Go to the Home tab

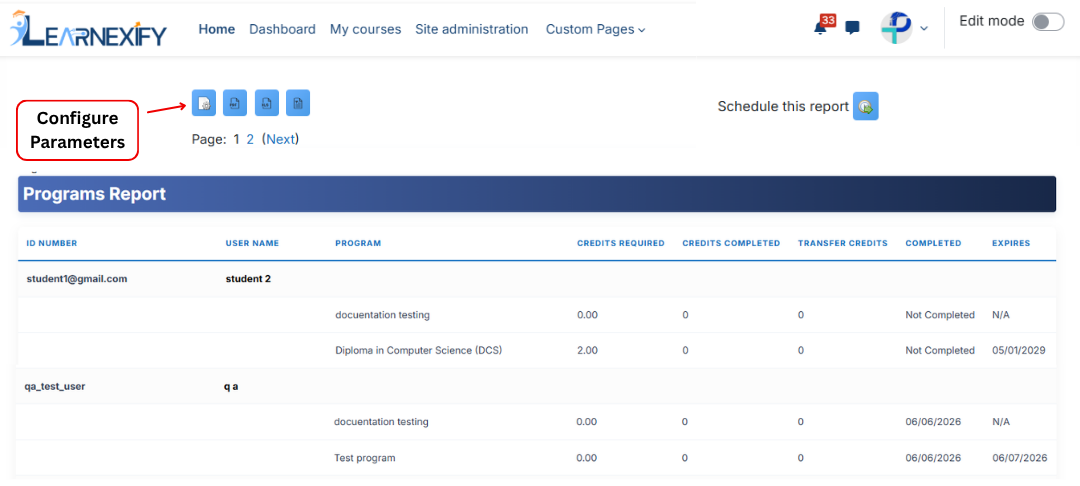coord(216,29)
